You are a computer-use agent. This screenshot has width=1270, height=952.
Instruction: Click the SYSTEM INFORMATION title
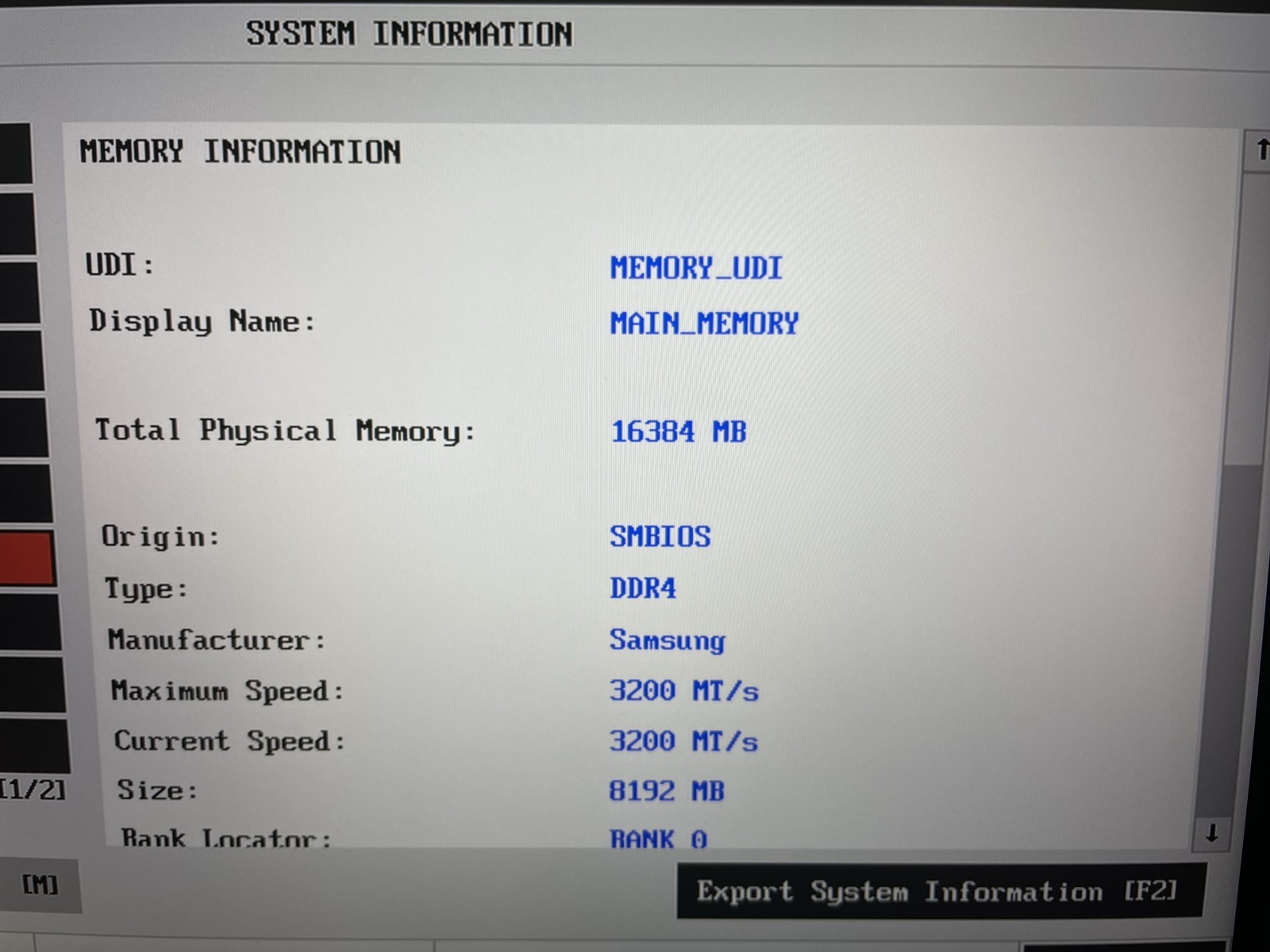(x=409, y=34)
